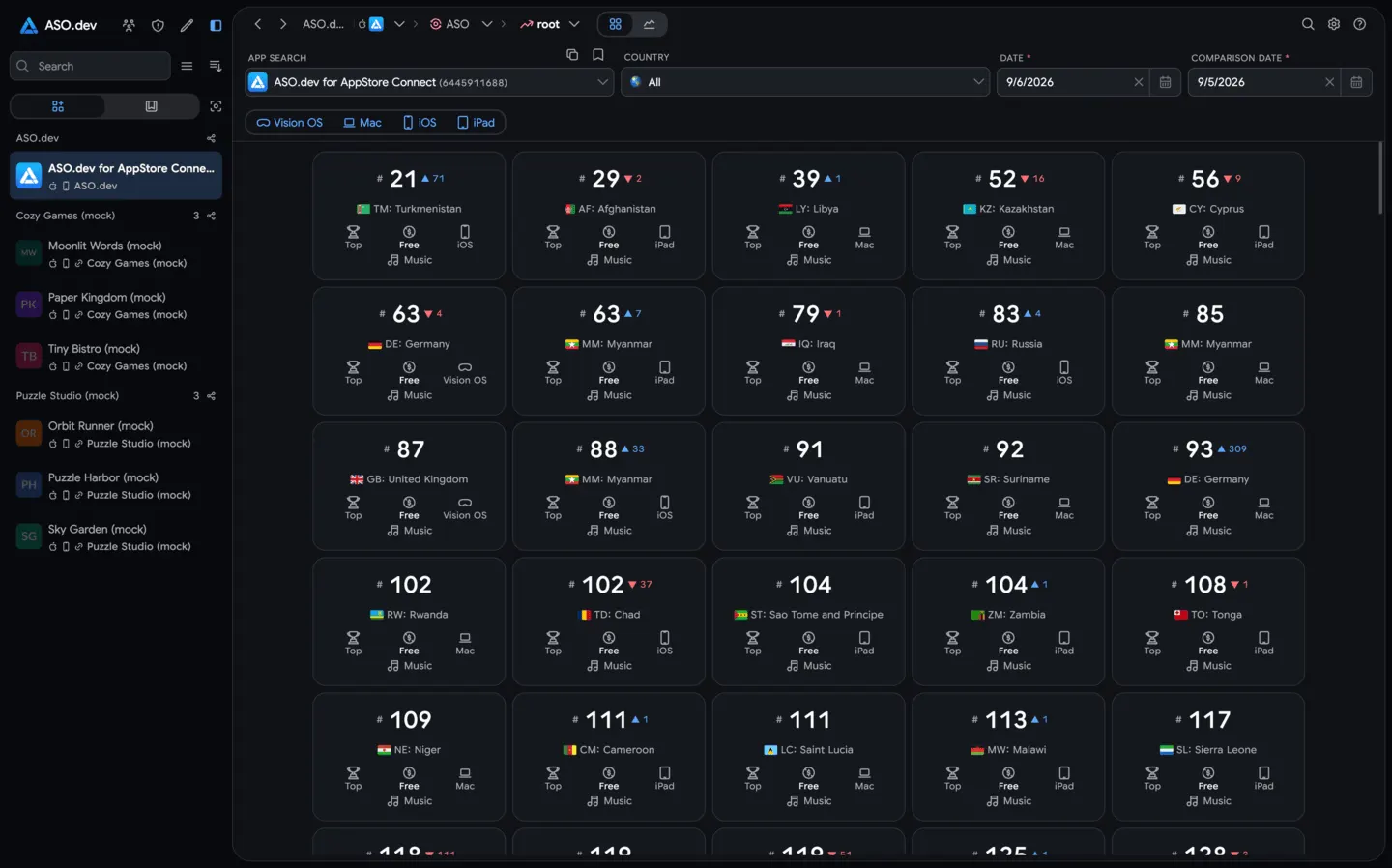The image size is (1392, 868).
Task: Go forward with the right navigation arrow
Action: tap(283, 24)
